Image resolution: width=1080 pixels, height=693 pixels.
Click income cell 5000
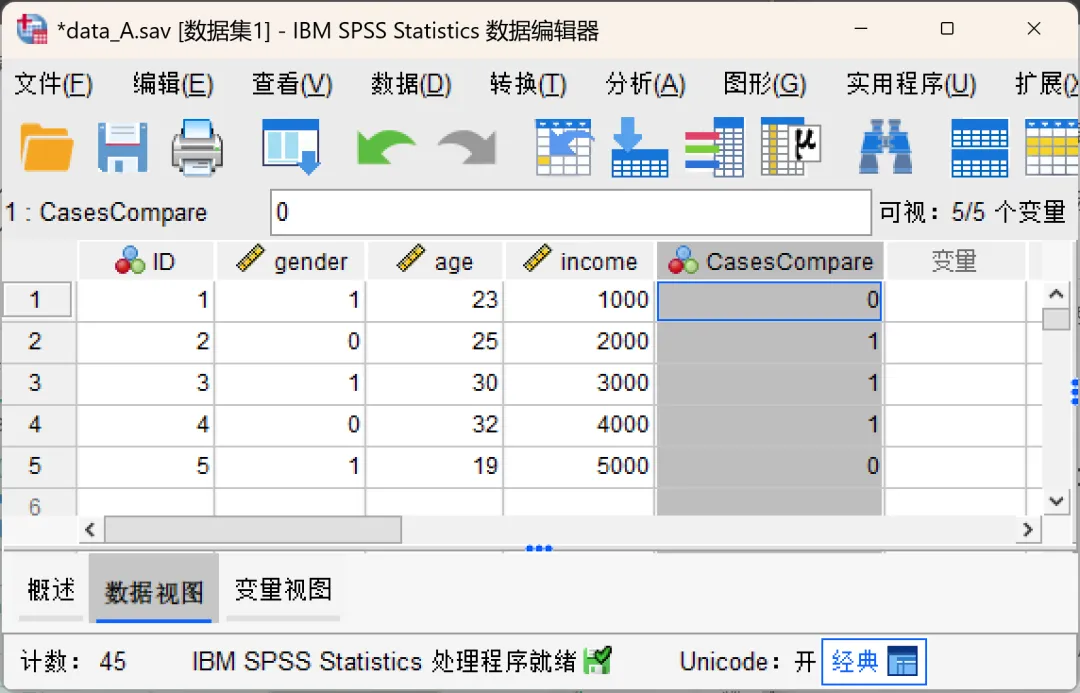pos(579,466)
